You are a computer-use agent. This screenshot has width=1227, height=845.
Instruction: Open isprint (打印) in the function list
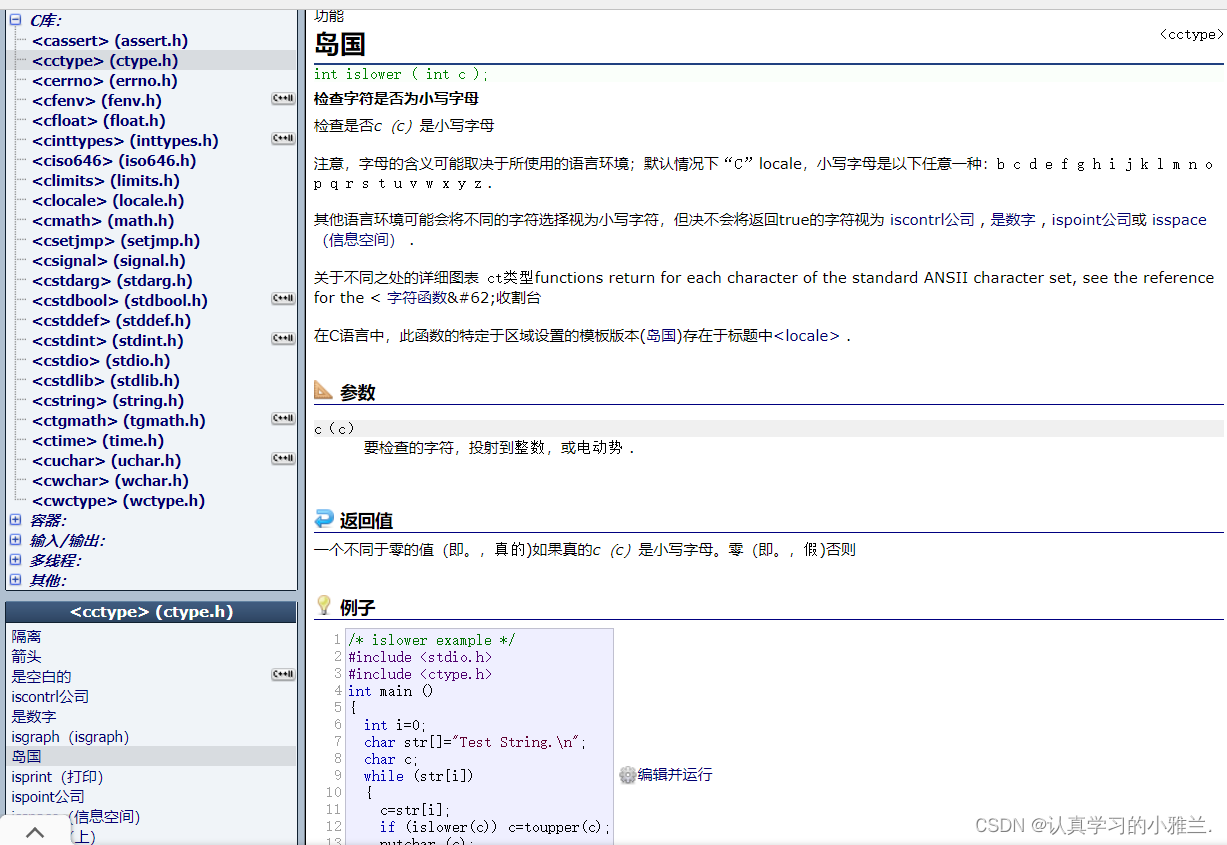coord(57,777)
